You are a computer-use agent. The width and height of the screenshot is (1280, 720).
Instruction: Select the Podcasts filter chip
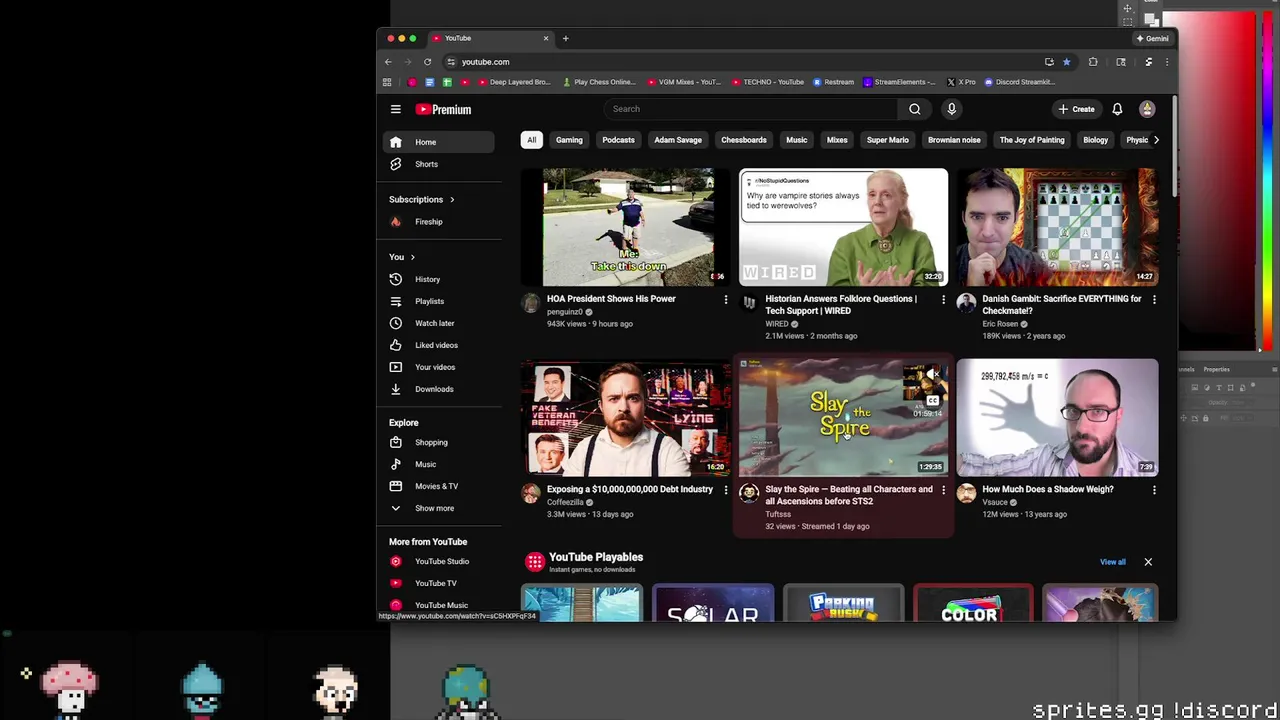click(x=618, y=140)
